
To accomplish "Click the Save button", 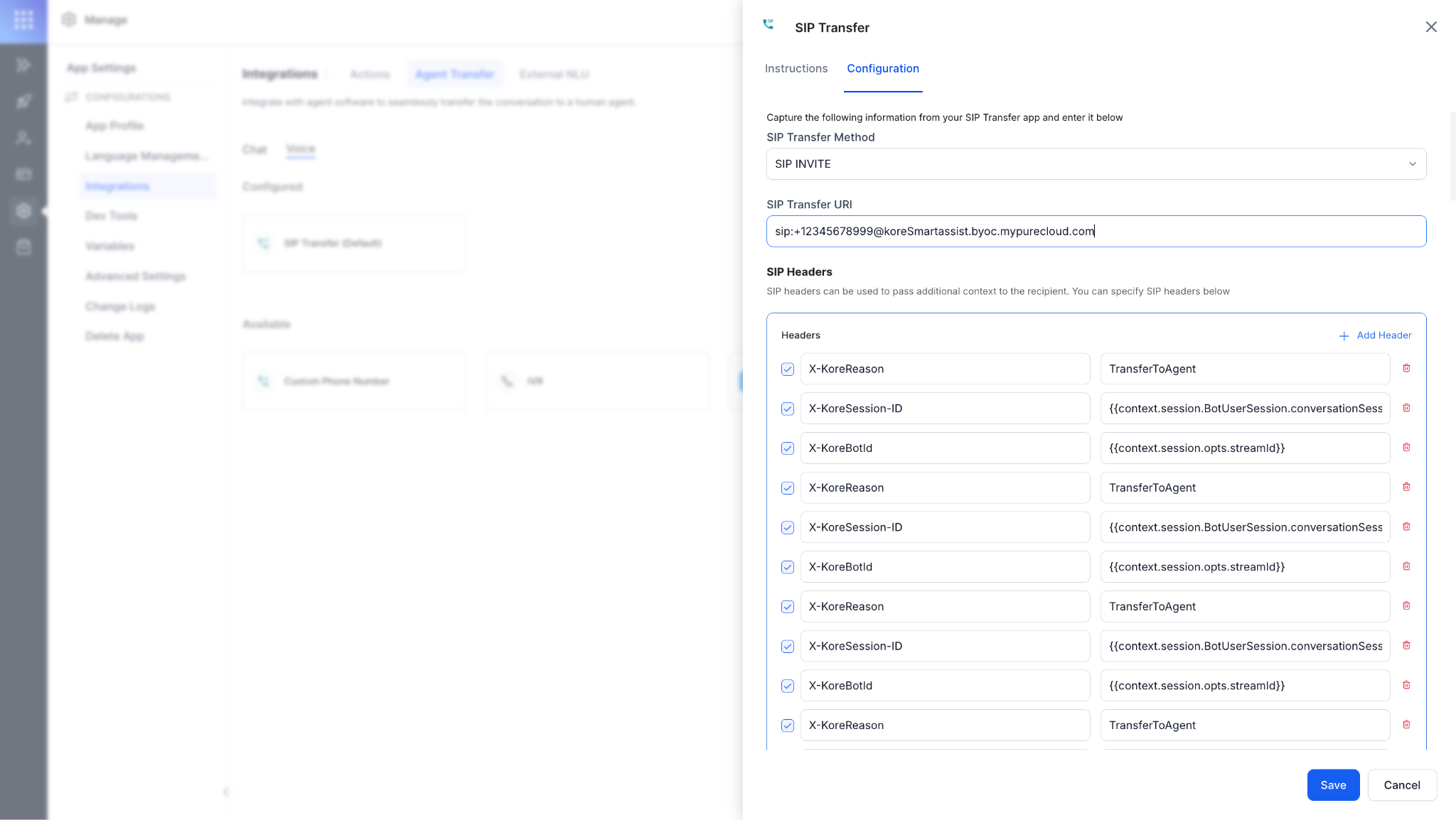I will pos(1333,785).
